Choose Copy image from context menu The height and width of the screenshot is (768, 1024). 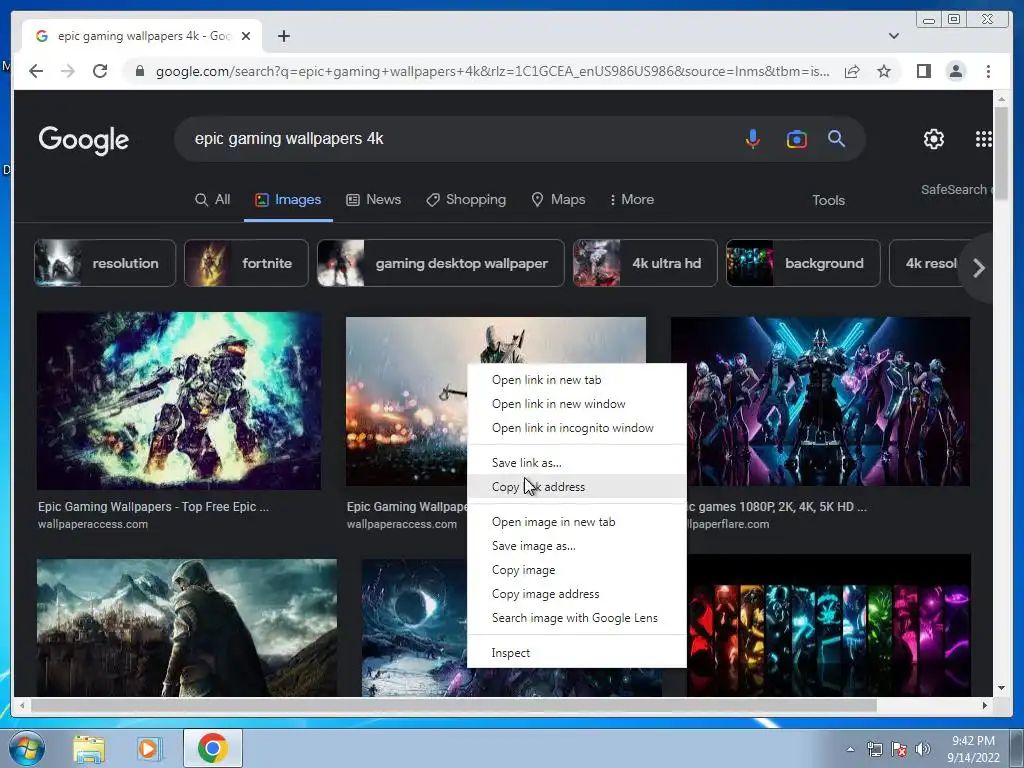click(577, 570)
